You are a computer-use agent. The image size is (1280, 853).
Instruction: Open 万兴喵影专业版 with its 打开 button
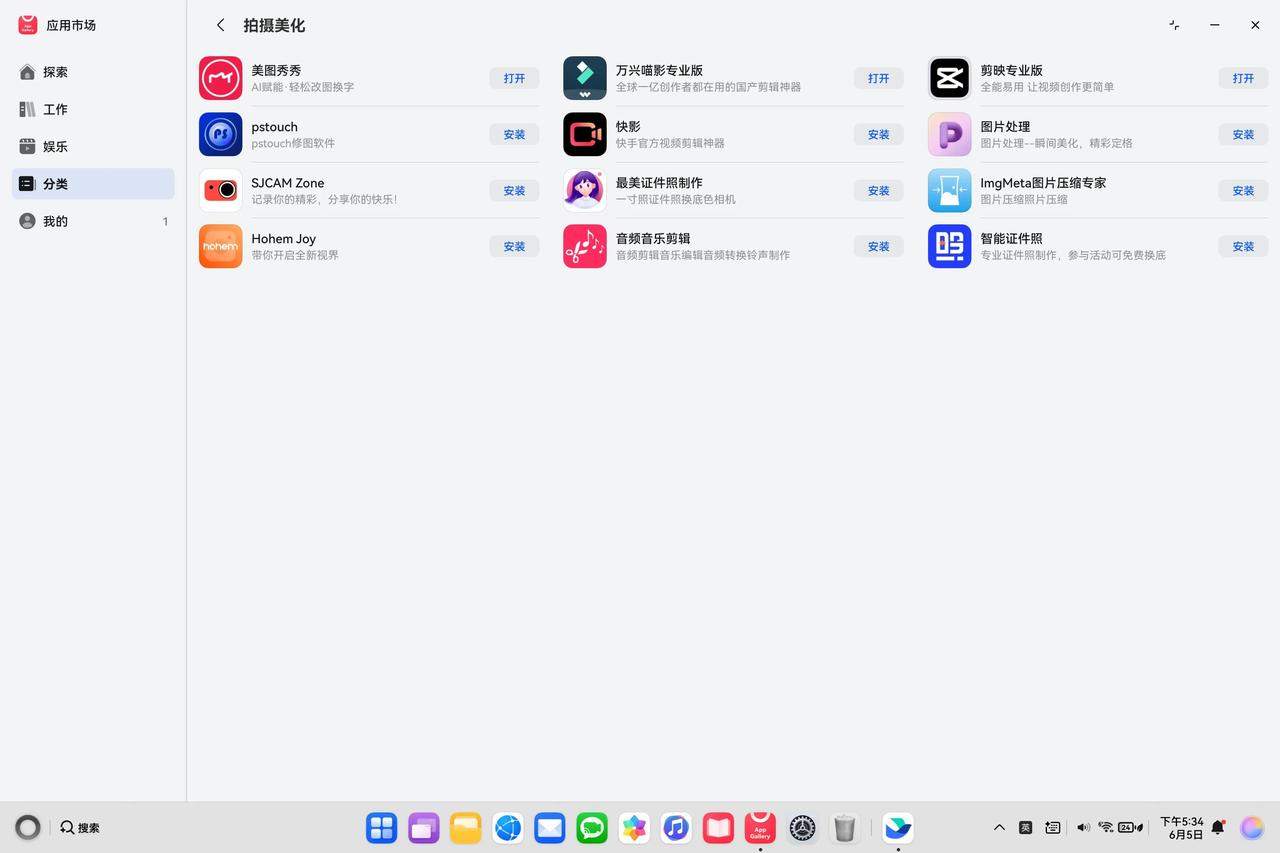(x=879, y=78)
